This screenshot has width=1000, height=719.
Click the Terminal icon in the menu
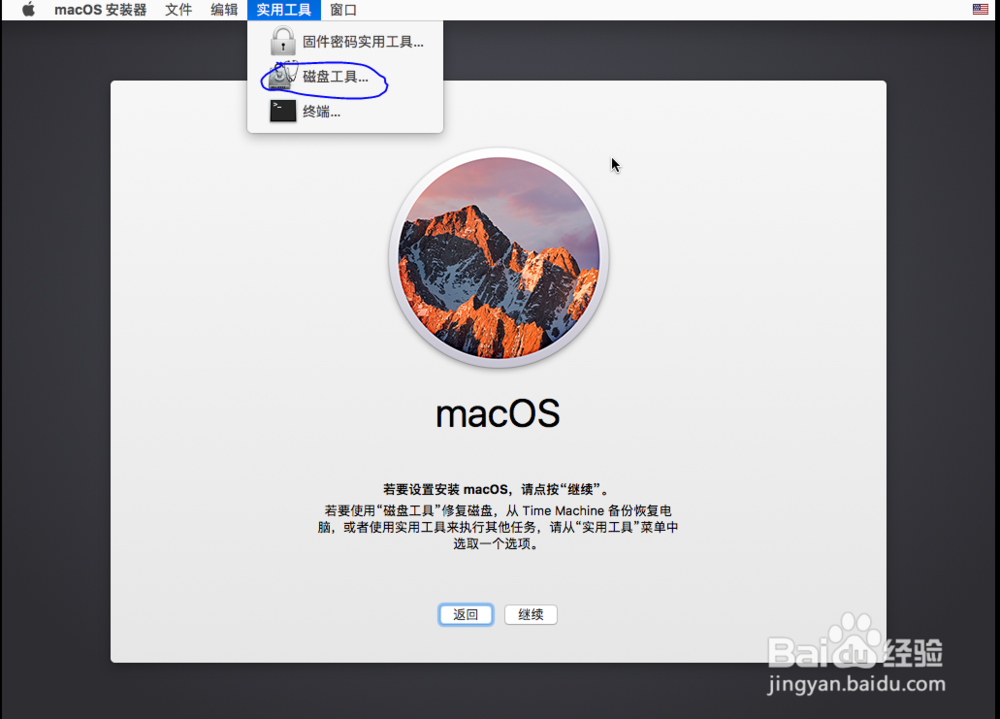point(283,110)
